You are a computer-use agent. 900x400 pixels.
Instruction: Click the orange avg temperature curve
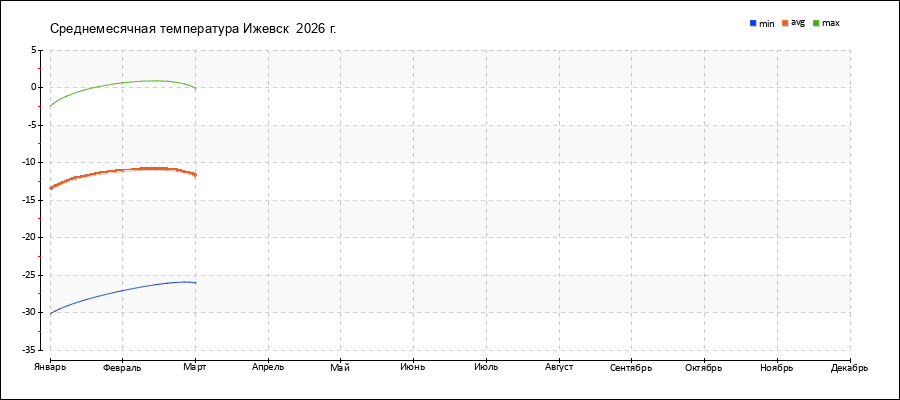[120, 170]
